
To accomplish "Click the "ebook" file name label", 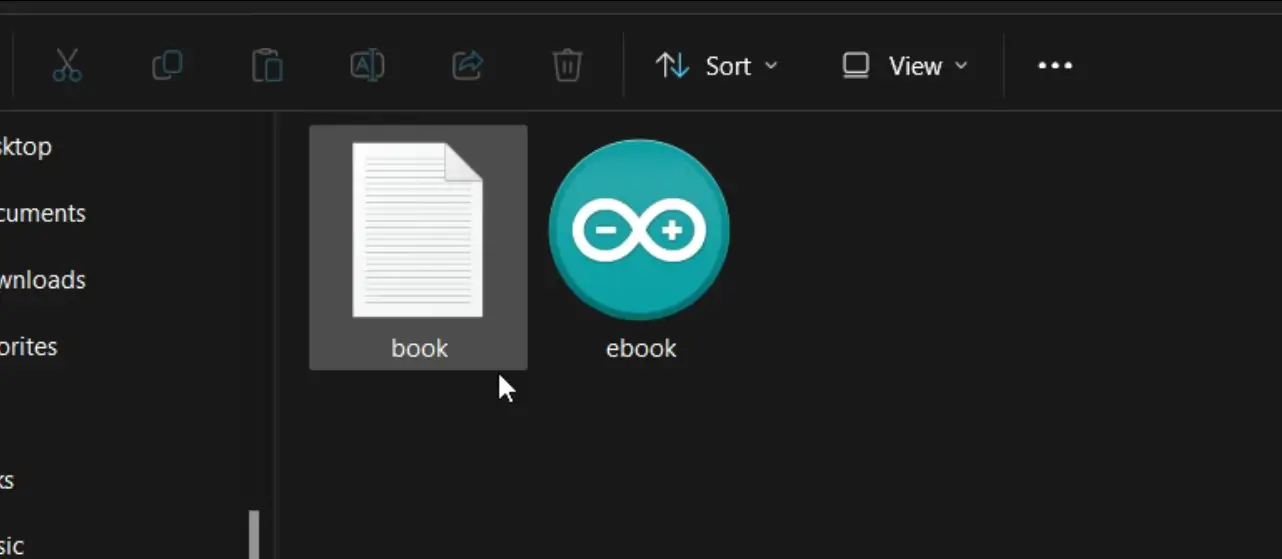I will point(641,348).
